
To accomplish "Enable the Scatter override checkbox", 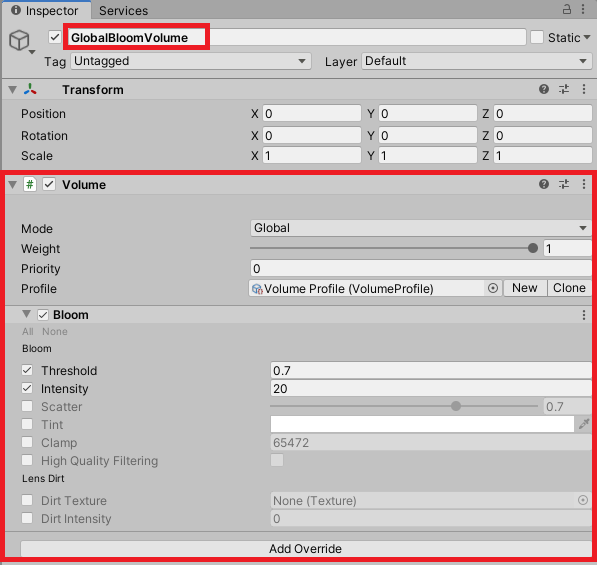I will [x=27, y=406].
